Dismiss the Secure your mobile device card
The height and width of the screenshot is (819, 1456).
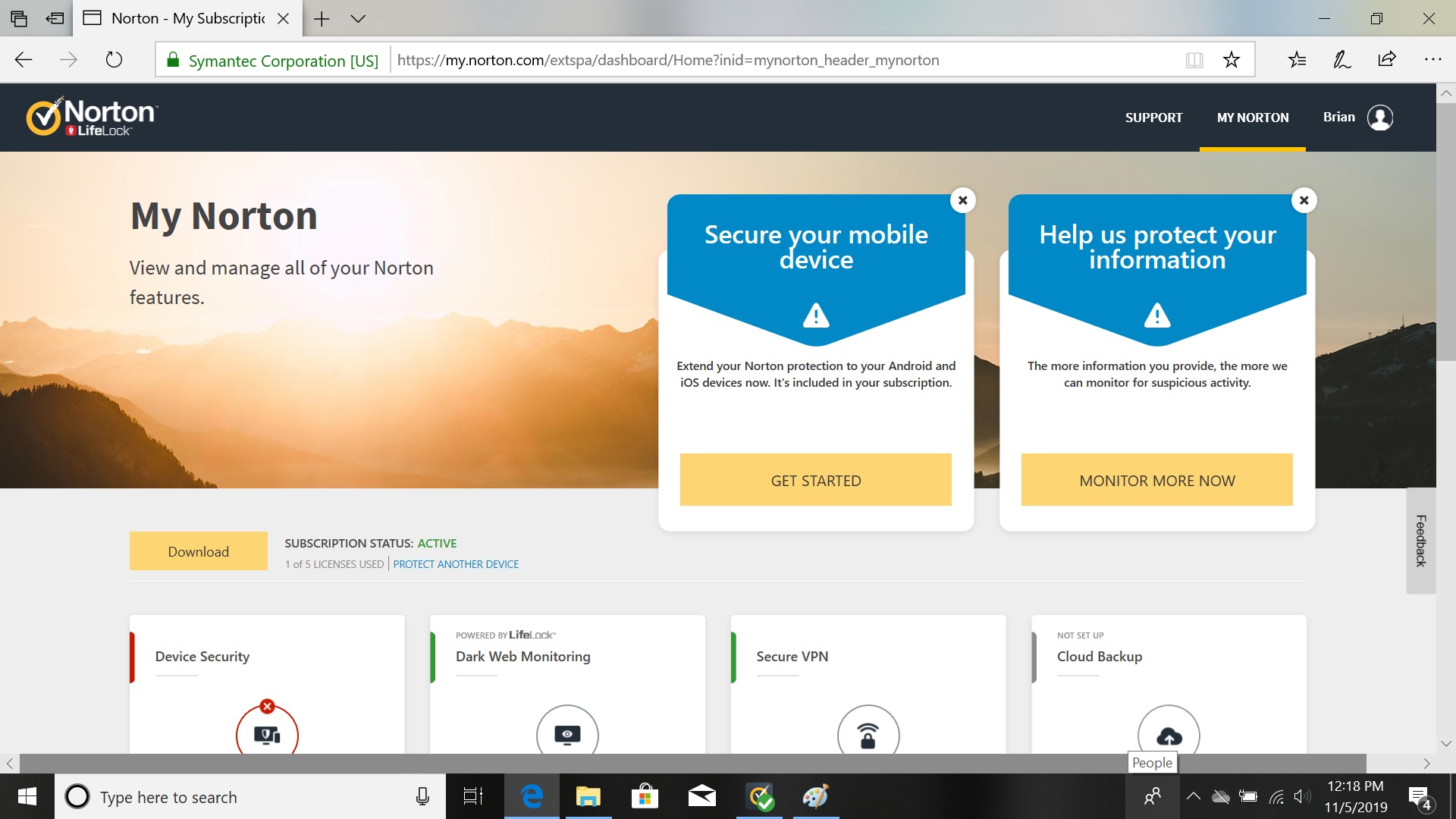tap(962, 200)
